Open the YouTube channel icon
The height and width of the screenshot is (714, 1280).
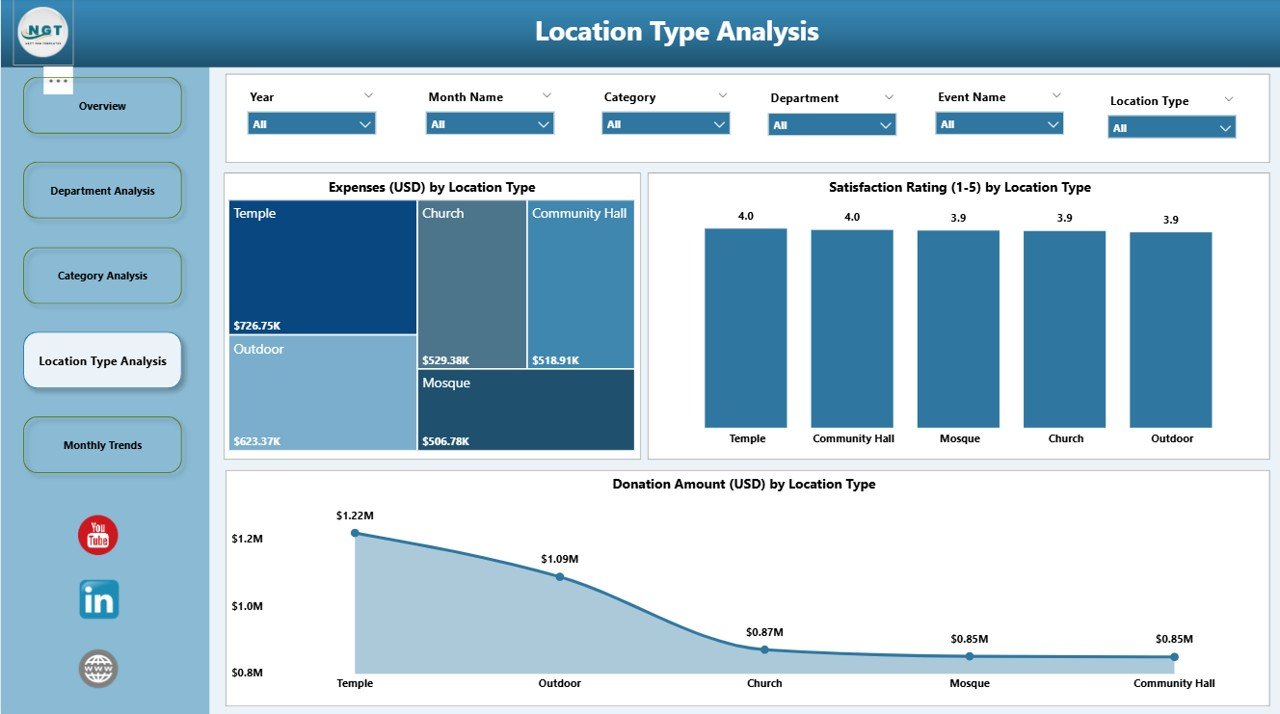click(x=97, y=535)
